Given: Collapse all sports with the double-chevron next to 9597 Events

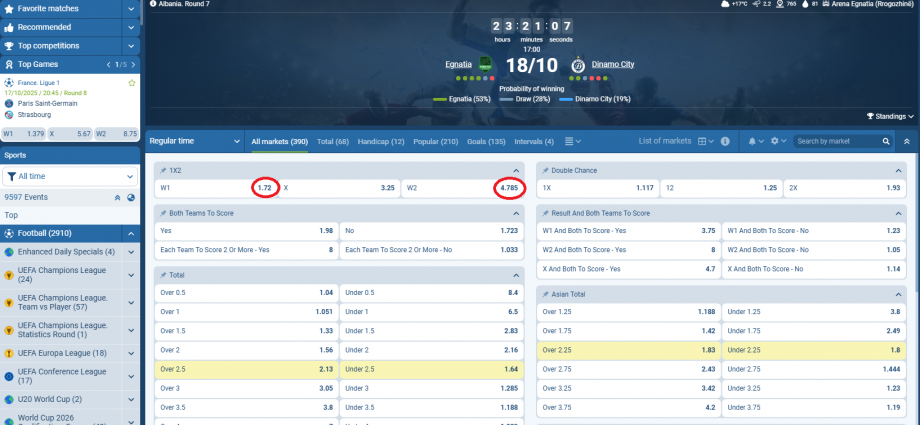Looking at the screenshot, I should [117, 198].
